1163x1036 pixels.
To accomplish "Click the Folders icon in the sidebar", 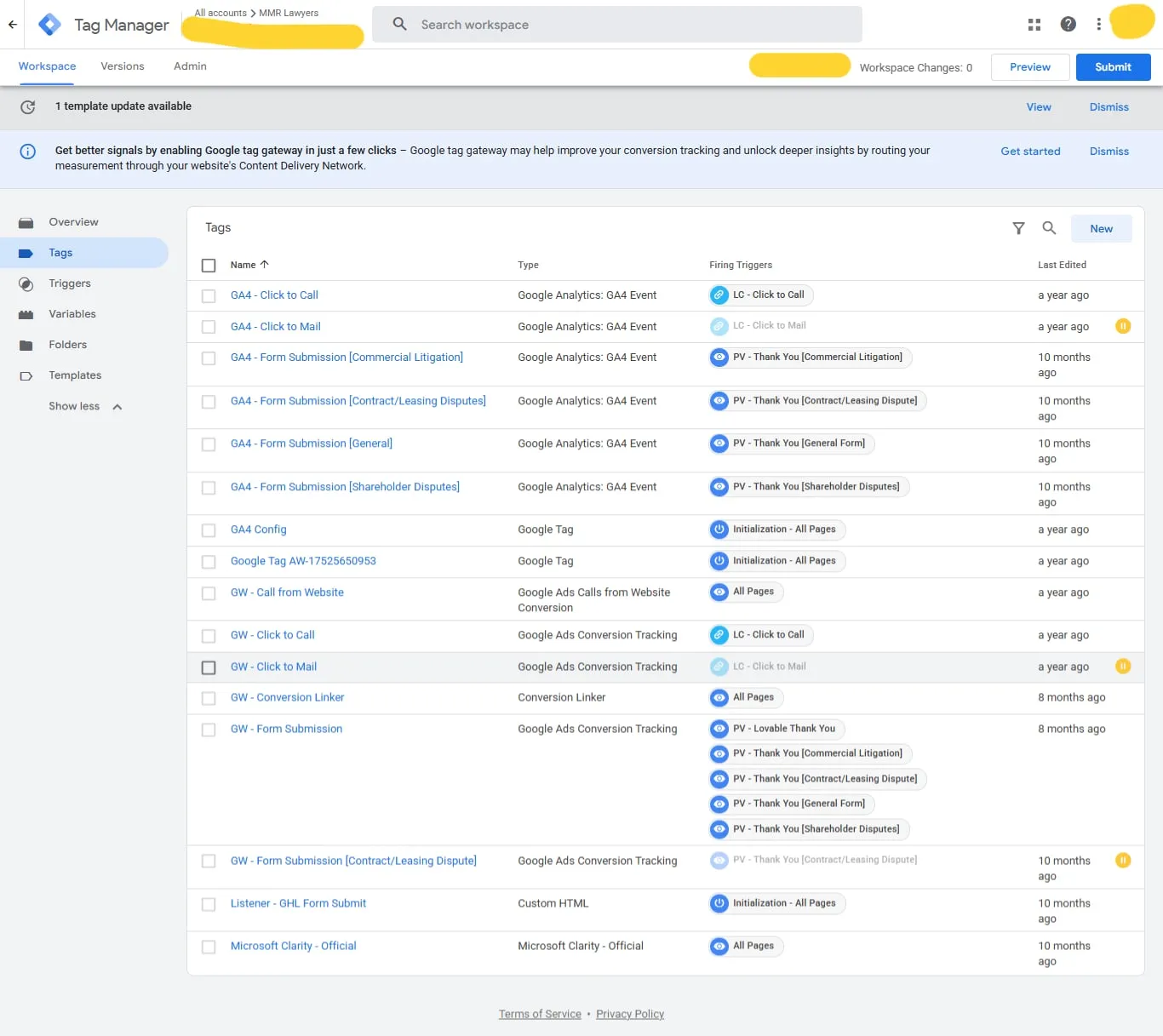I will 26,346.
